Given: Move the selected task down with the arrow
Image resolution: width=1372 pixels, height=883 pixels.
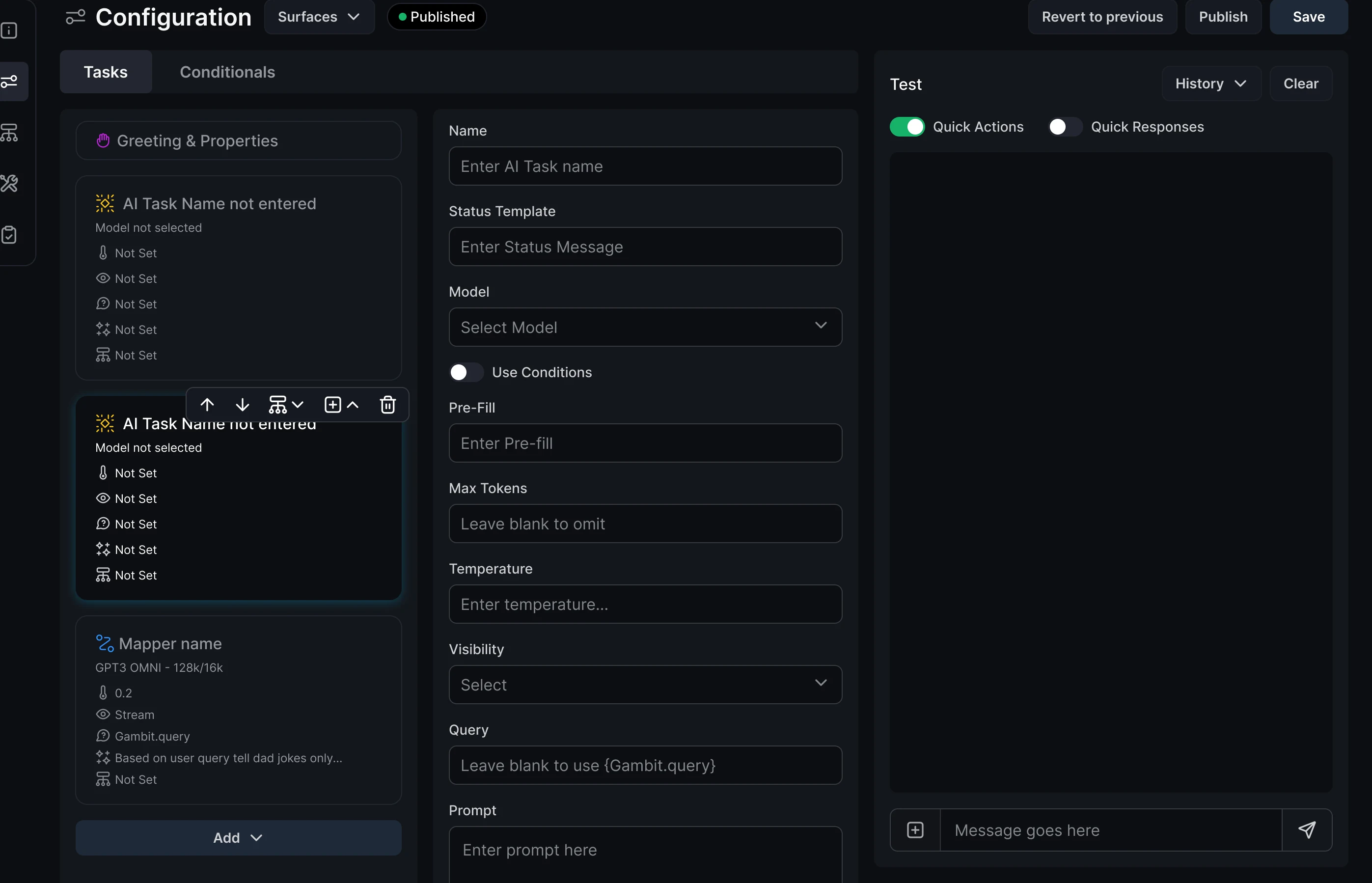Looking at the screenshot, I should point(243,405).
